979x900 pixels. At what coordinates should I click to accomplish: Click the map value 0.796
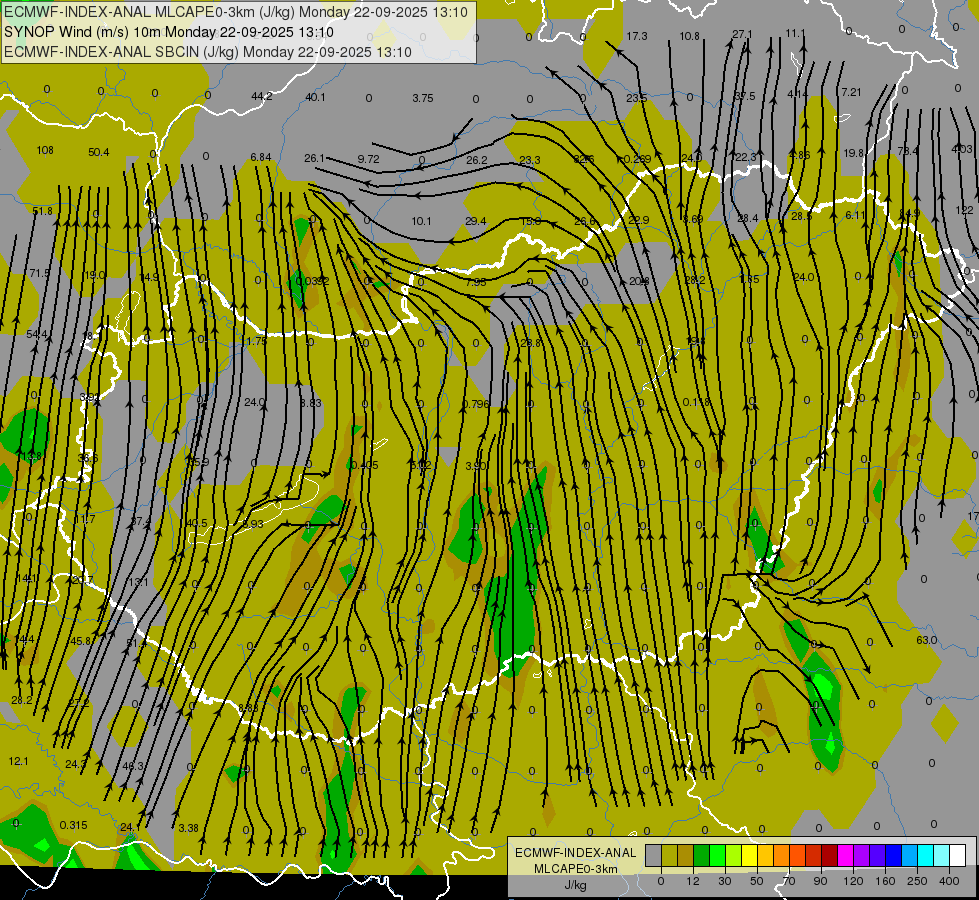point(476,404)
